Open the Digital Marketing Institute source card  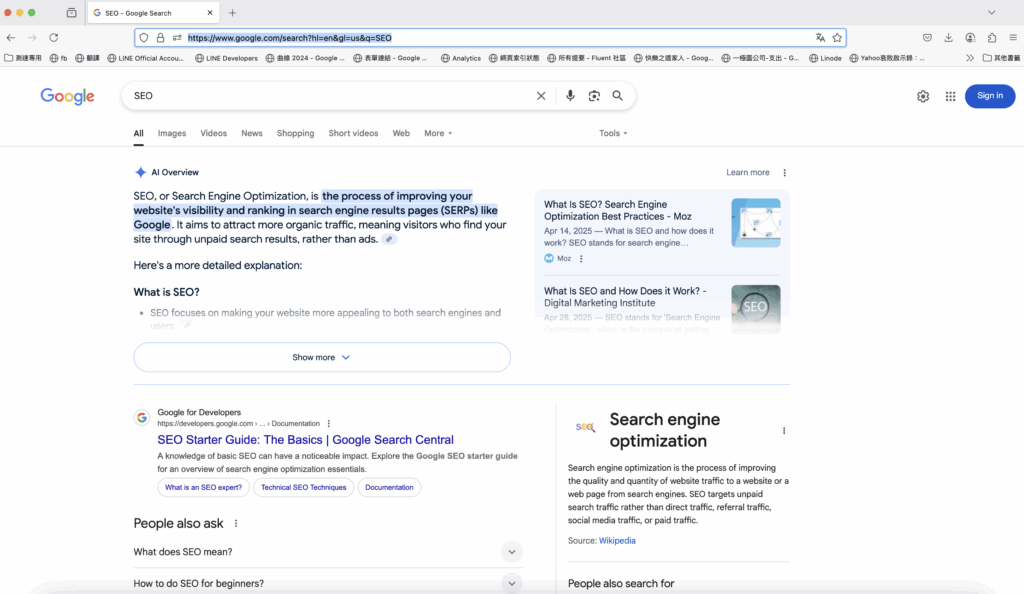coord(662,305)
